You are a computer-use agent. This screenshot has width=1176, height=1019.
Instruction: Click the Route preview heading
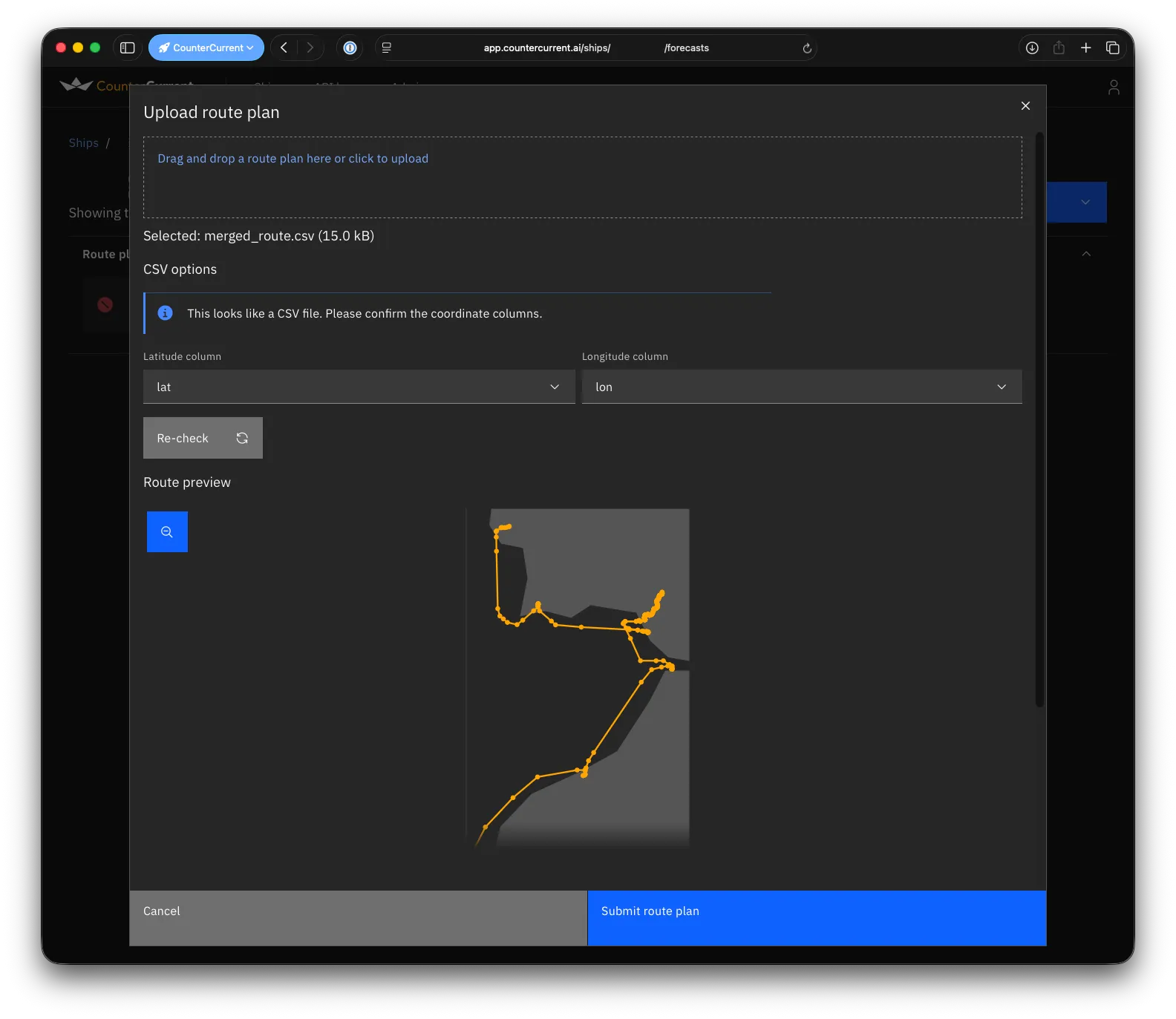coord(187,482)
